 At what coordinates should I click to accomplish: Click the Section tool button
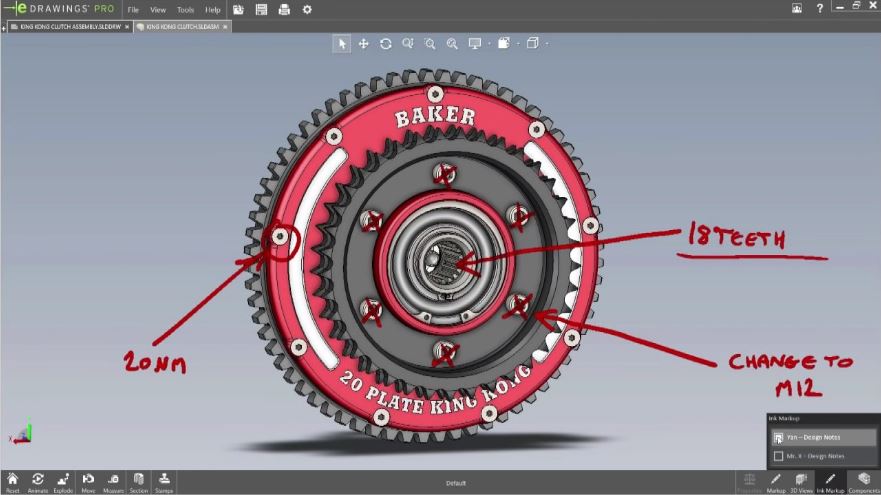pyautogui.click(x=139, y=482)
